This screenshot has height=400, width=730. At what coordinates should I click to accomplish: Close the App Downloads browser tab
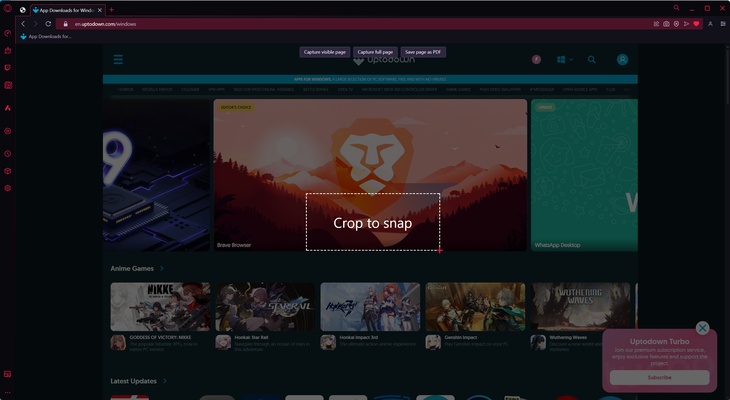tap(100, 10)
